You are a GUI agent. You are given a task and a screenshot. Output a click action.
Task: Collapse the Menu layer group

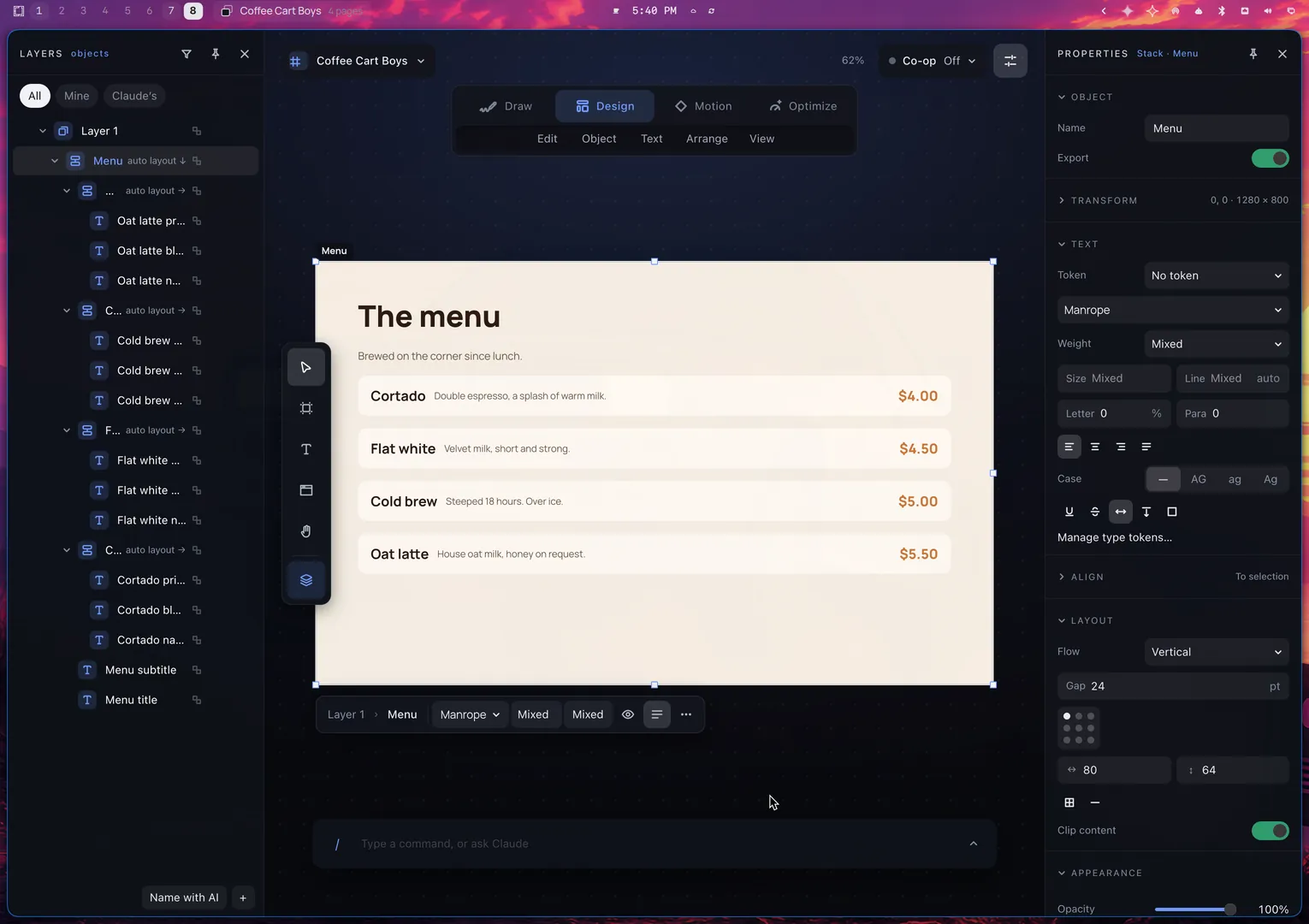[x=55, y=161]
